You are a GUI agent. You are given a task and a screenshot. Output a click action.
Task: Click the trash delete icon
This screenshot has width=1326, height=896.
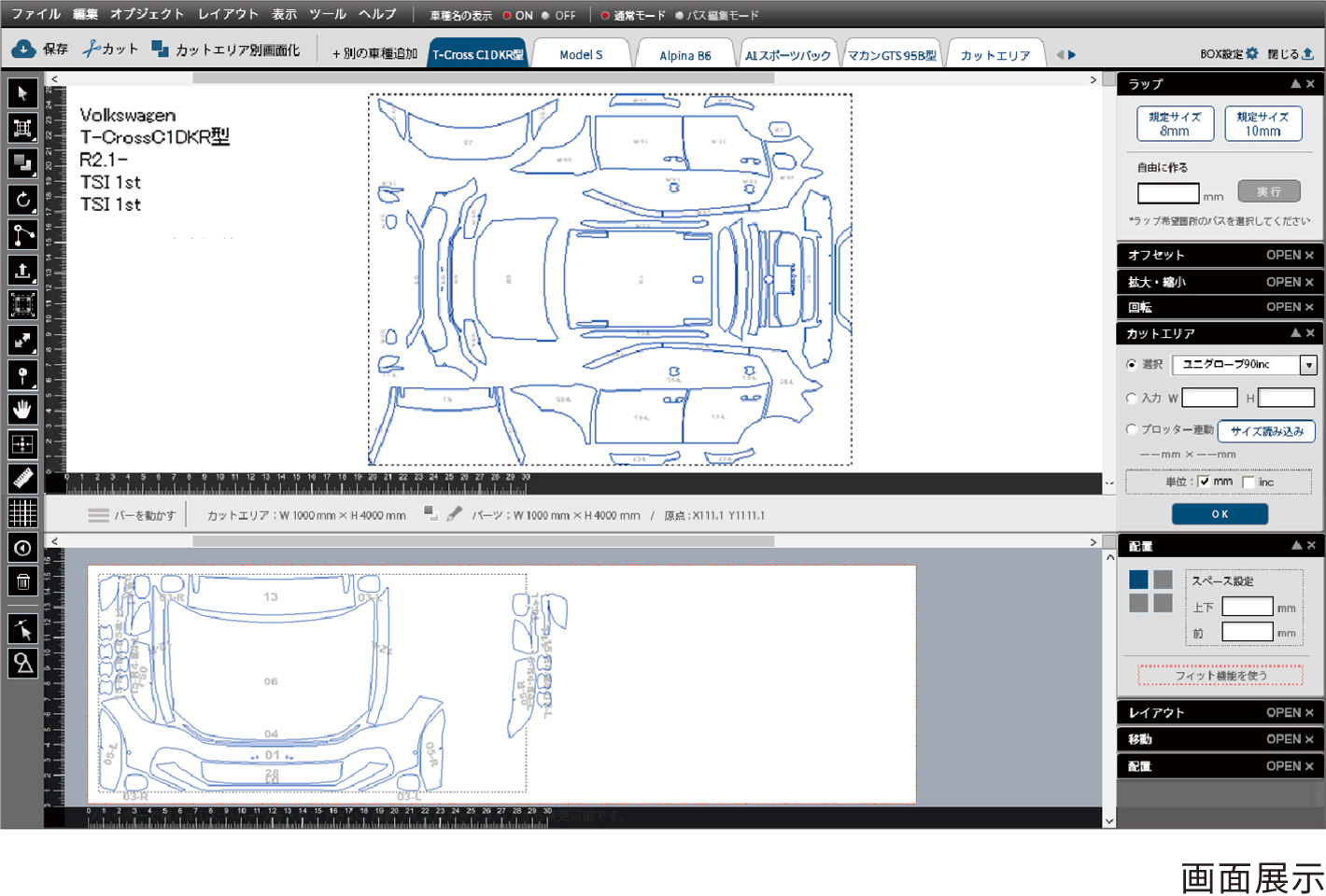[22, 581]
